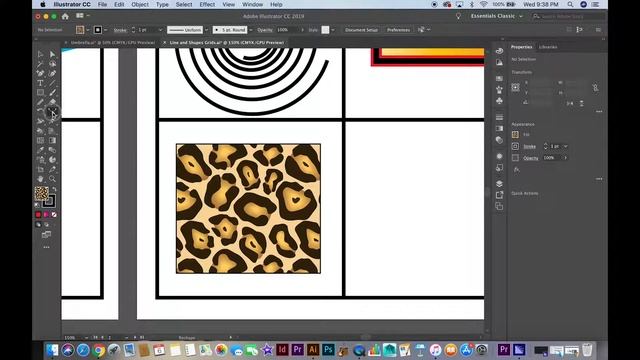
Task: Select the Magic Wand tool
Action: 40,64
